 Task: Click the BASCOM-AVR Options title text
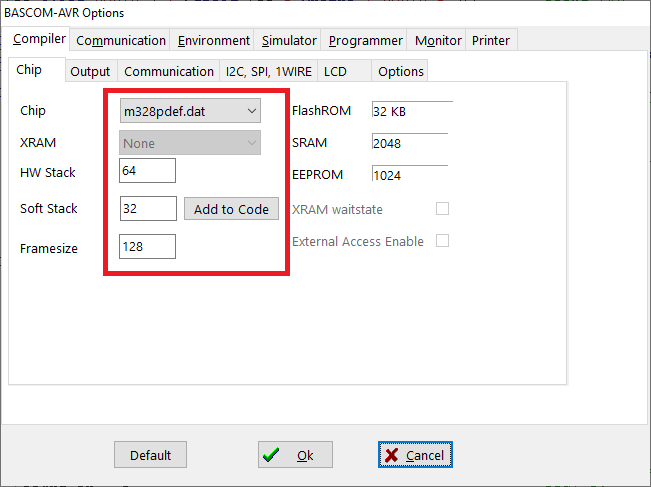[64, 13]
